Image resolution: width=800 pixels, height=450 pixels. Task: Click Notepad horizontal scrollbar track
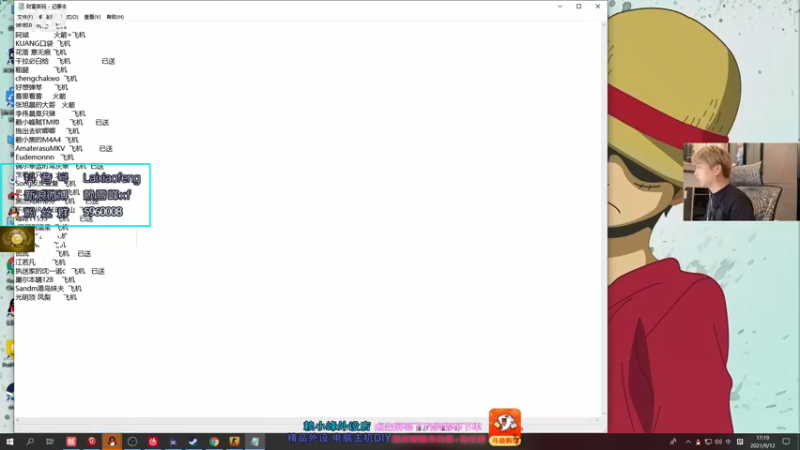click(x=306, y=420)
